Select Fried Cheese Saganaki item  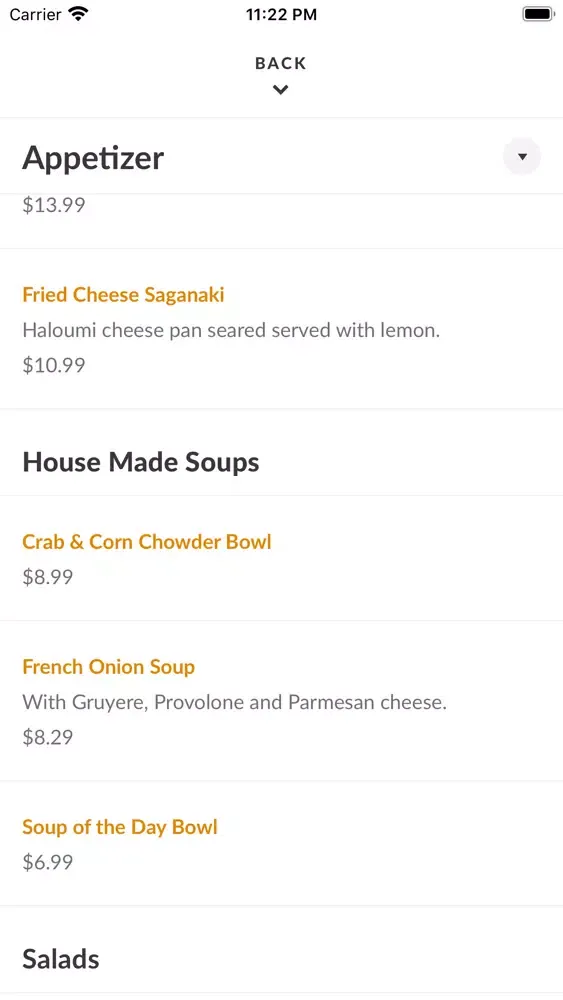[123, 295]
